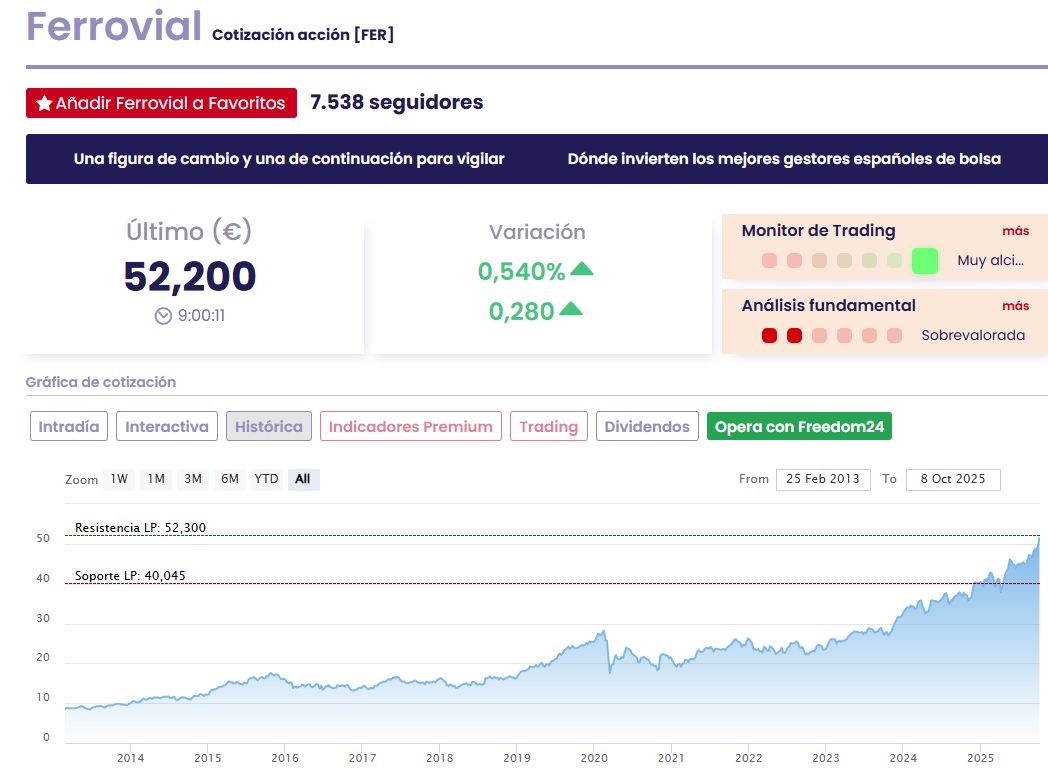Viewport: 1048px width, 778px height.
Task: Switch to the Interactiva chart tab
Action: (167, 426)
